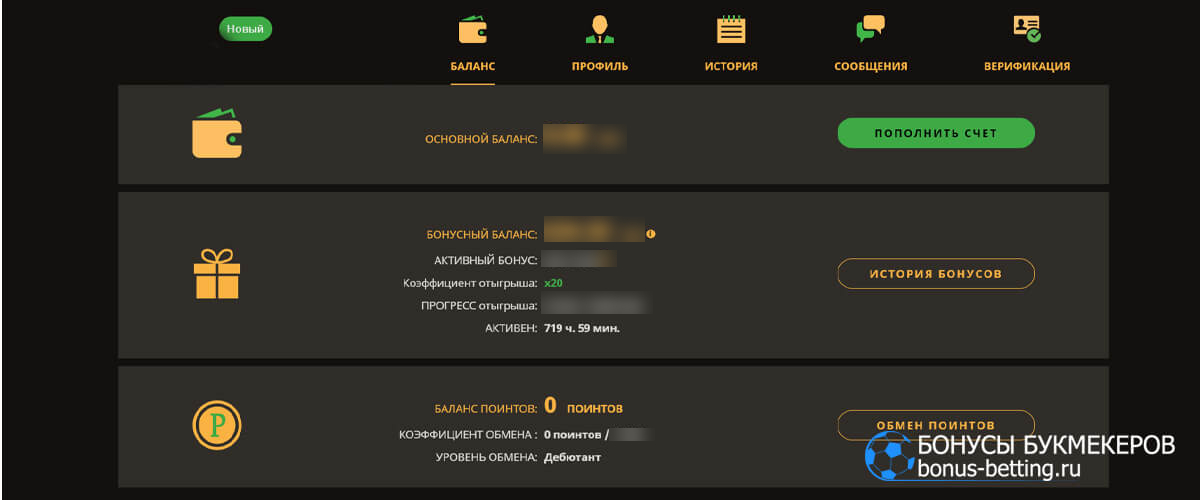Click the Профиль person icon
Viewport: 1200px width, 500px height.
[600, 29]
